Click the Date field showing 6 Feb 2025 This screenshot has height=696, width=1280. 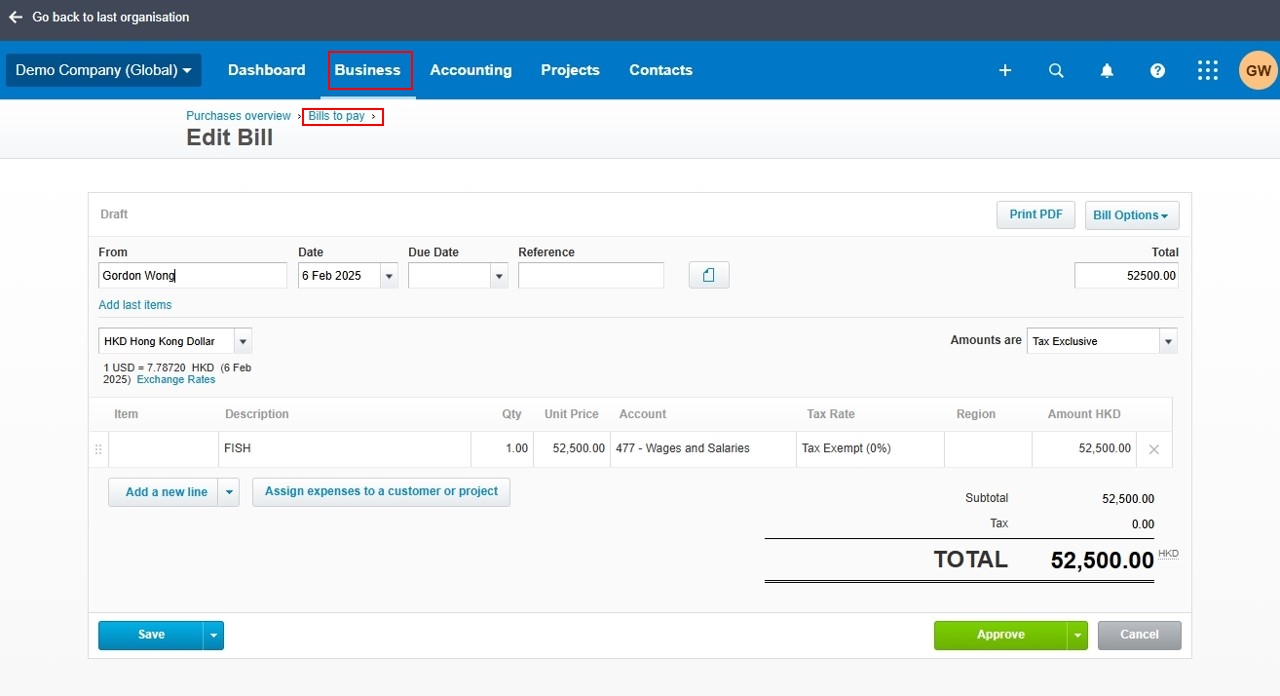point(339,276)
